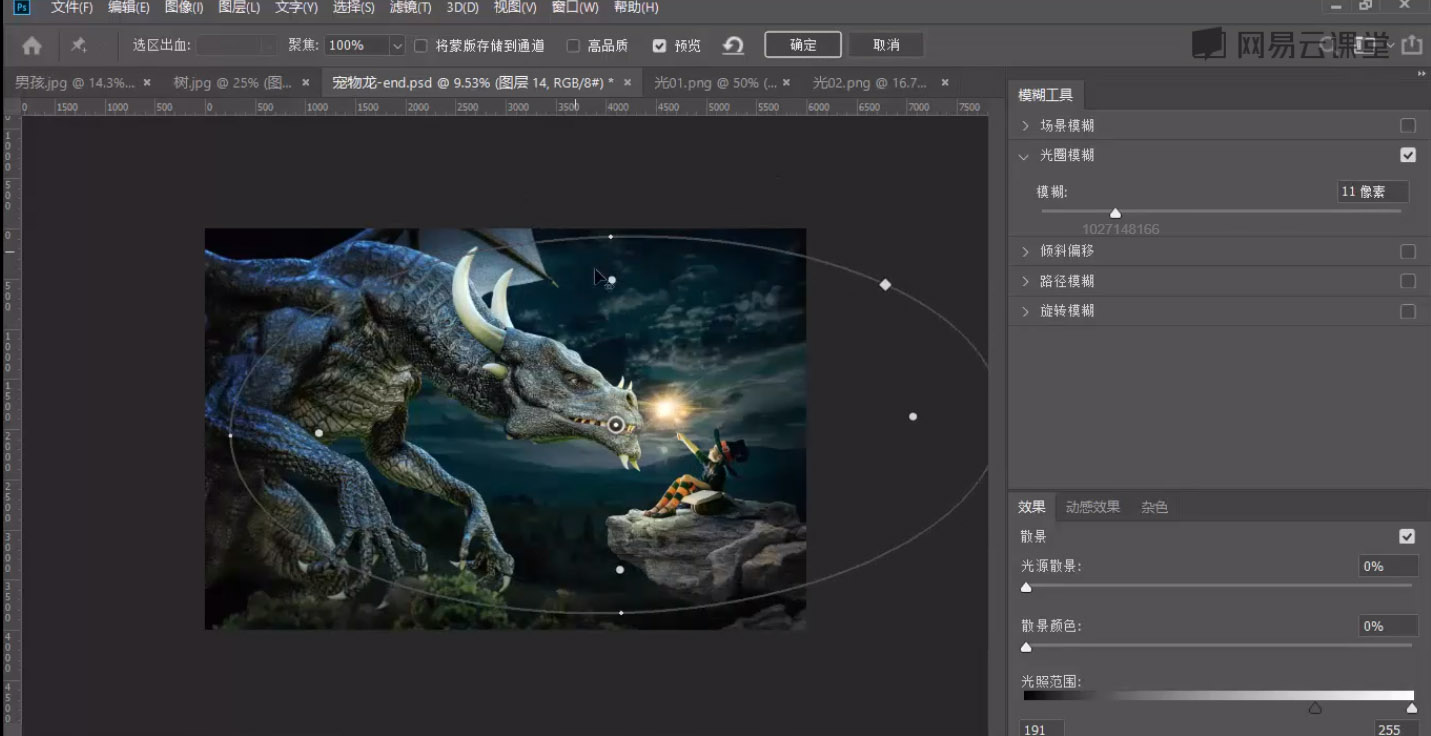1431x736 pixels.
Task: Select the blur pin tool icon
Action: click(78, 45)
